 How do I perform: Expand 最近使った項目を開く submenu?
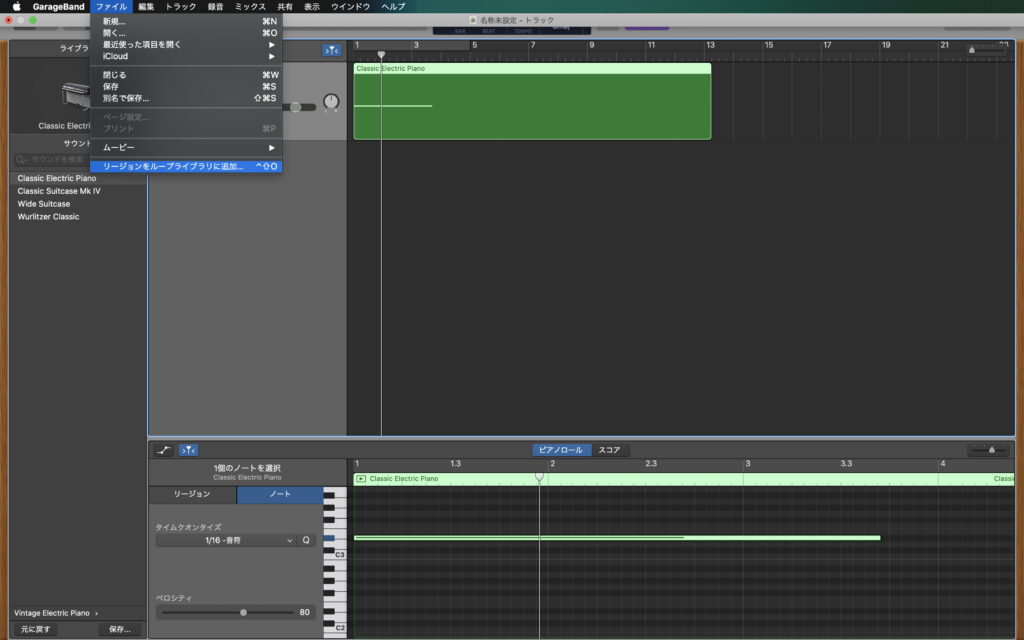[x=186, y=44]
